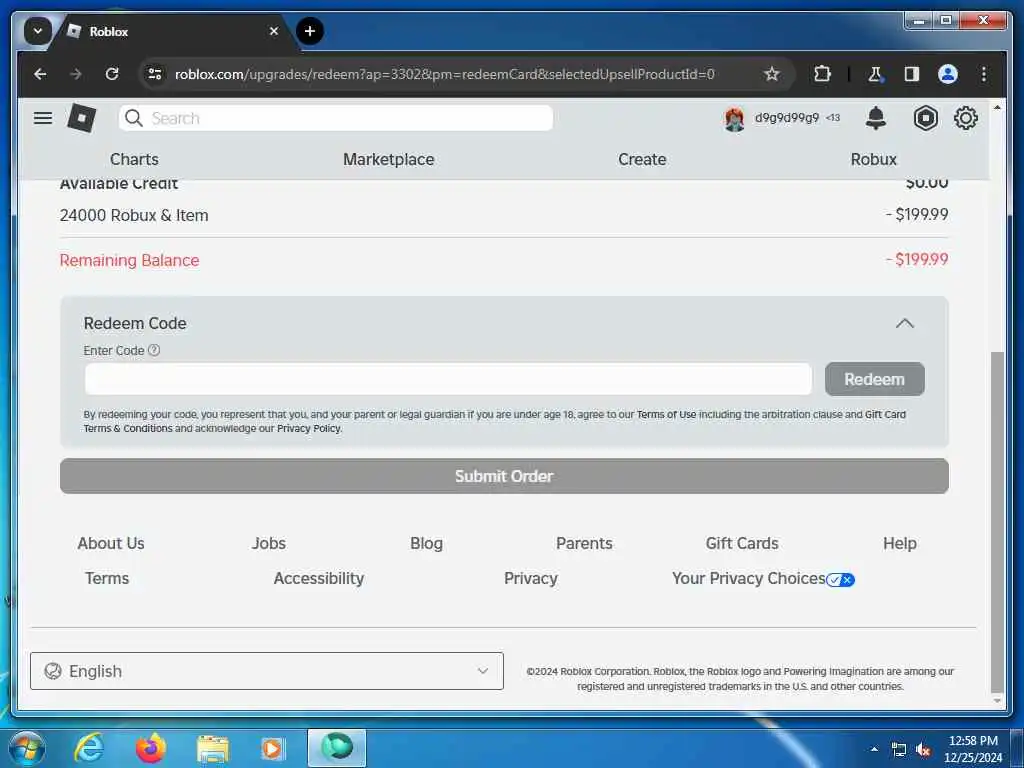Click the muted volume tray icon

[x=923, y=750]
